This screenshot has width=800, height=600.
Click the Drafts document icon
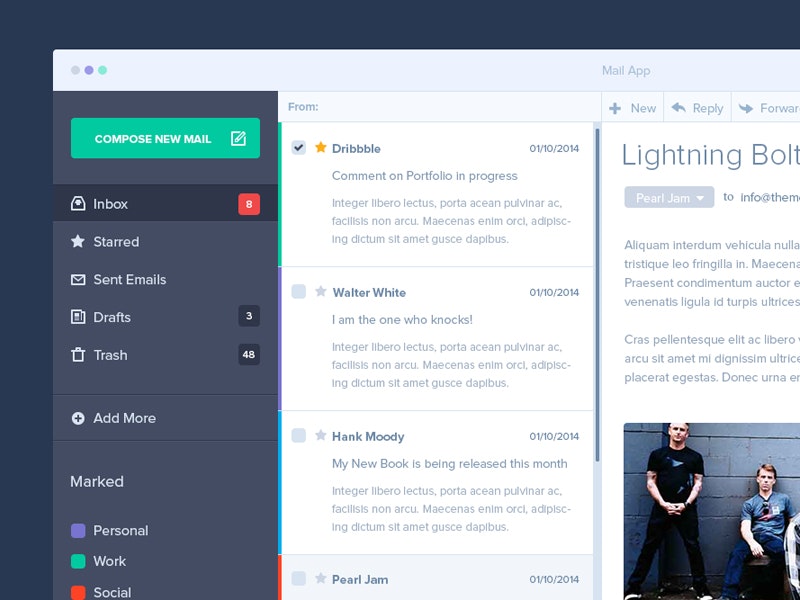tap(78, 317)
